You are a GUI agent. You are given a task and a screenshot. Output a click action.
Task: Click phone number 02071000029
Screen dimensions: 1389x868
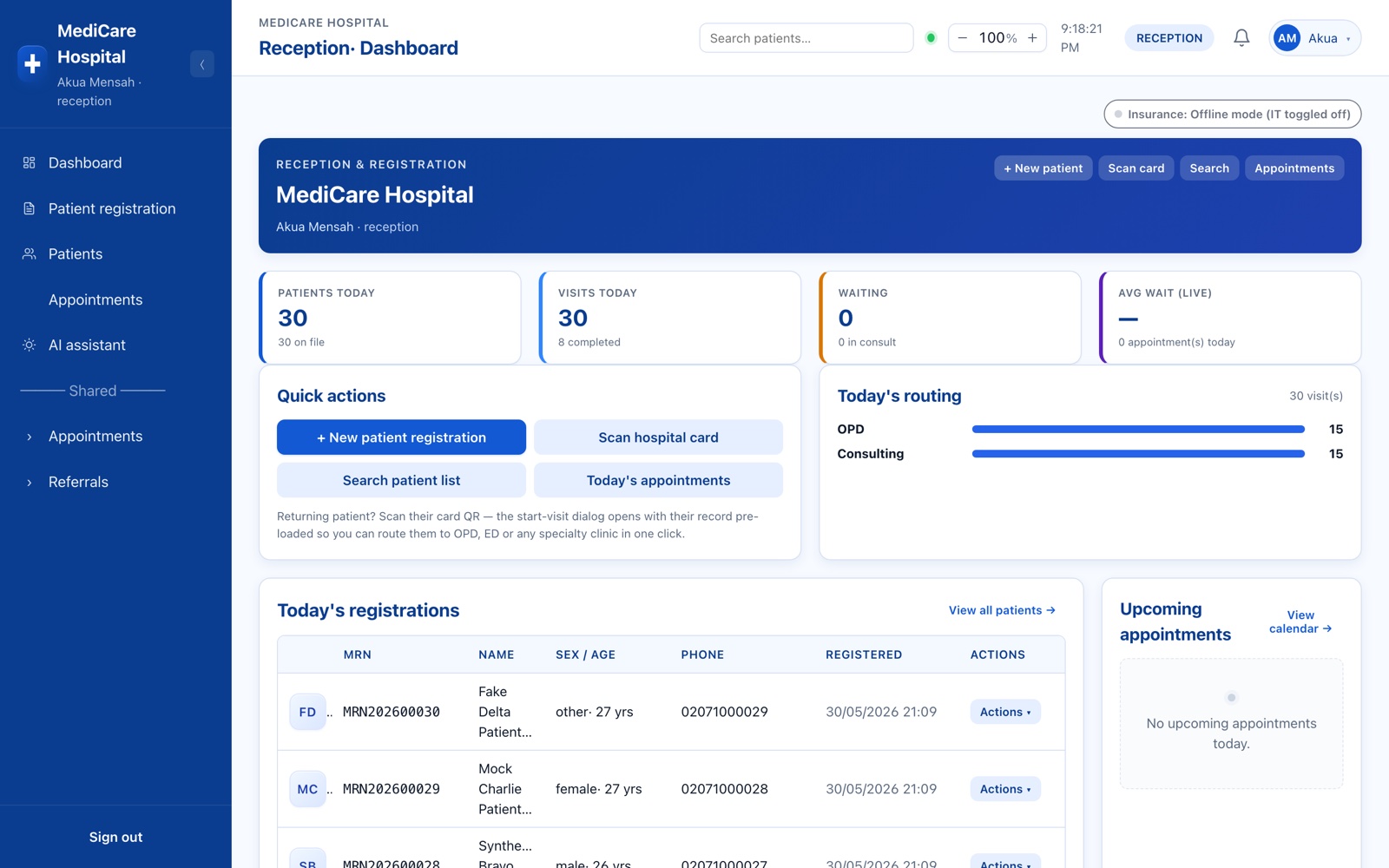724,712
